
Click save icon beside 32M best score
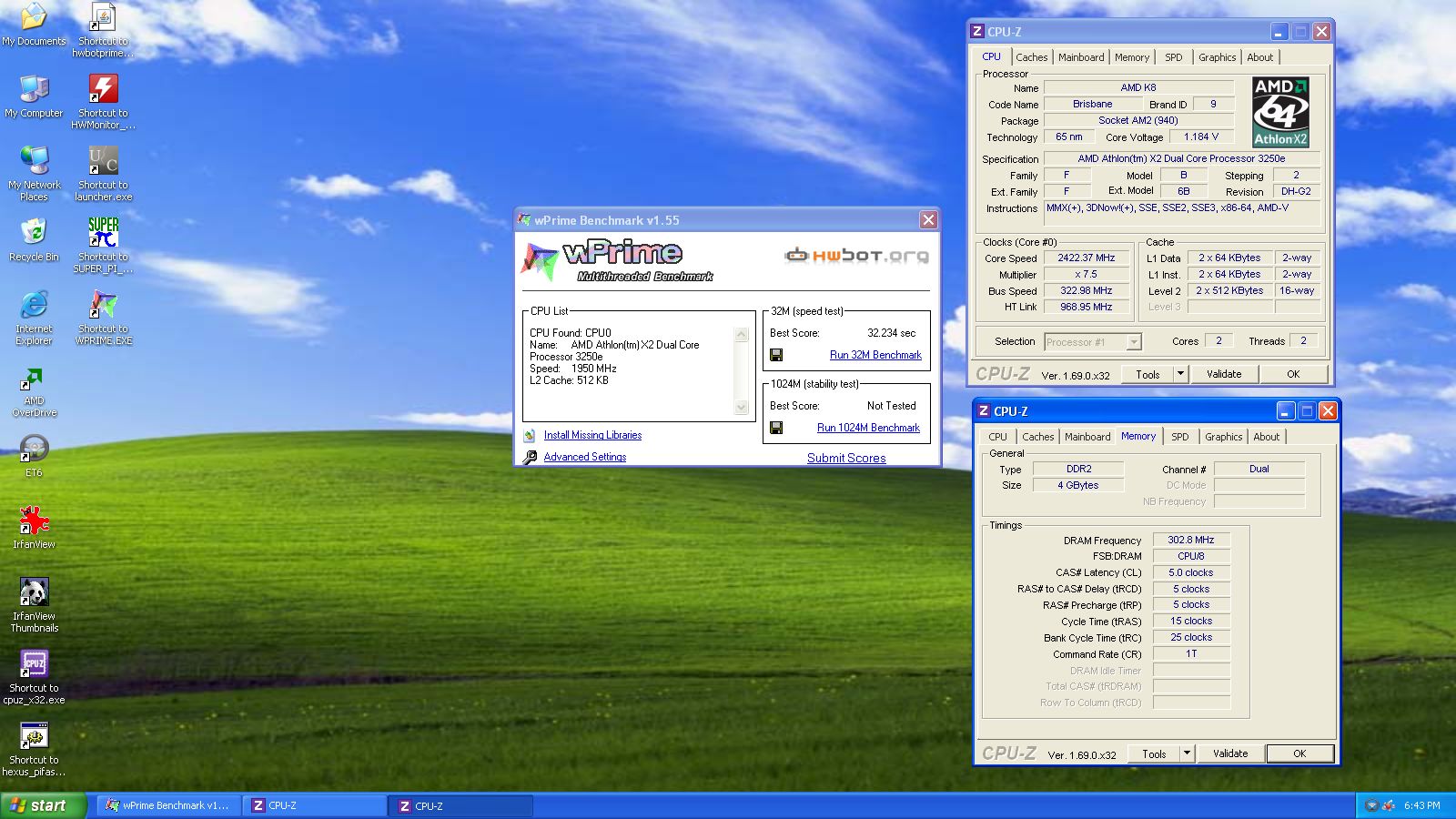pyautogui.click(x=776, y=355)
